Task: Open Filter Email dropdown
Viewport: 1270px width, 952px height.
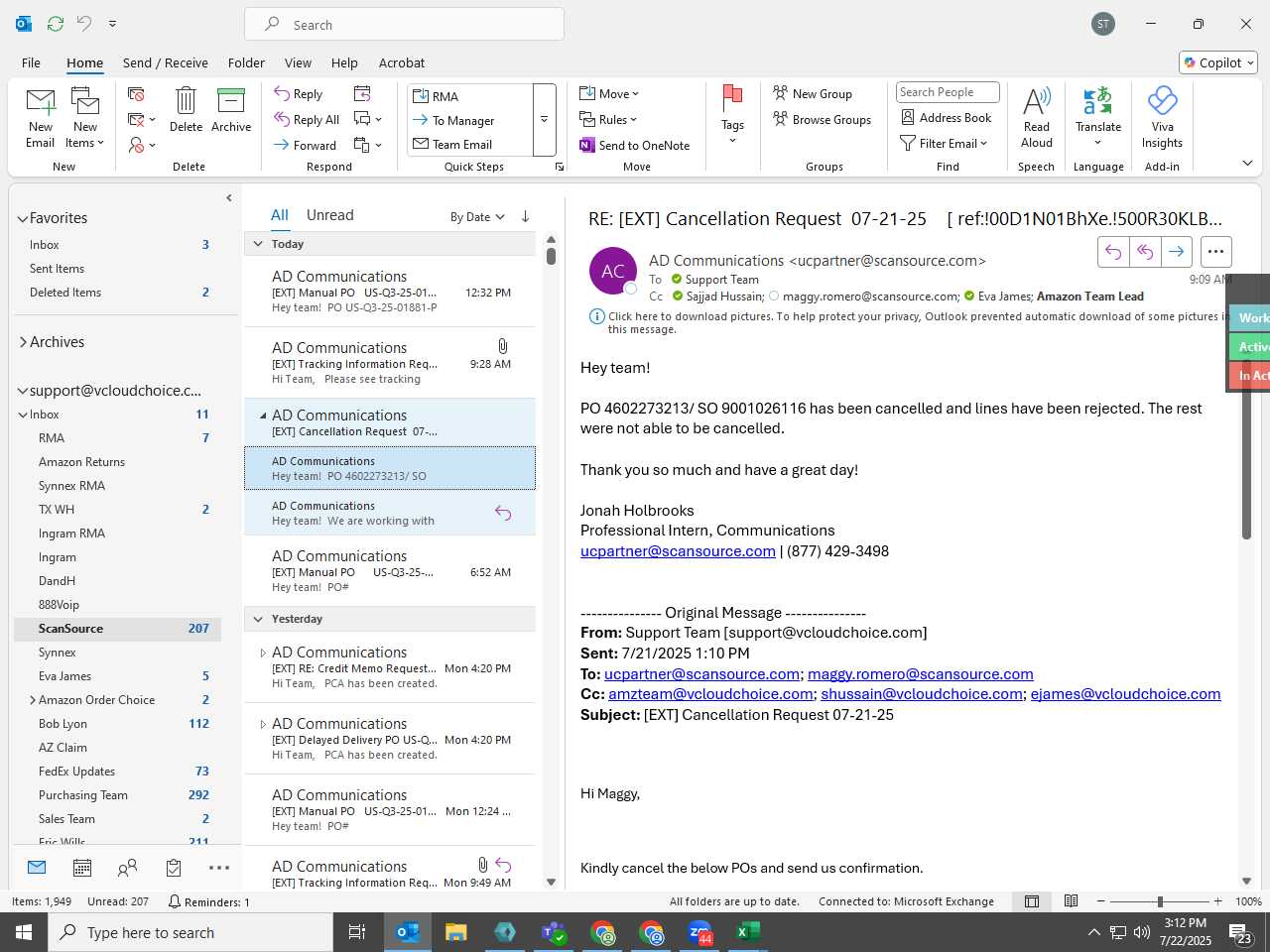Action: (944, 143)
